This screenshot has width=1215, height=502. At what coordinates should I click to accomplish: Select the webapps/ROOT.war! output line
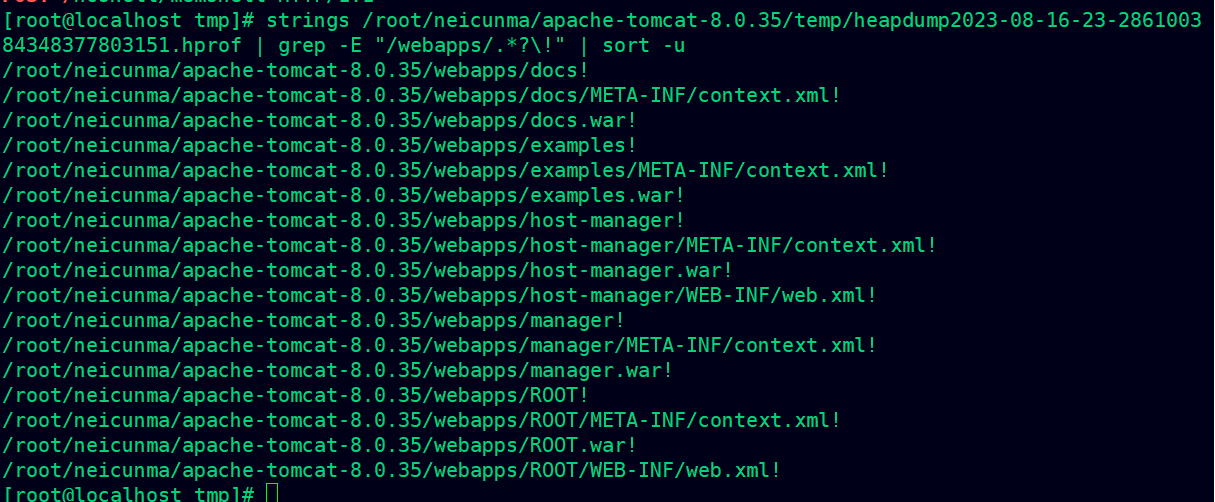319,445
